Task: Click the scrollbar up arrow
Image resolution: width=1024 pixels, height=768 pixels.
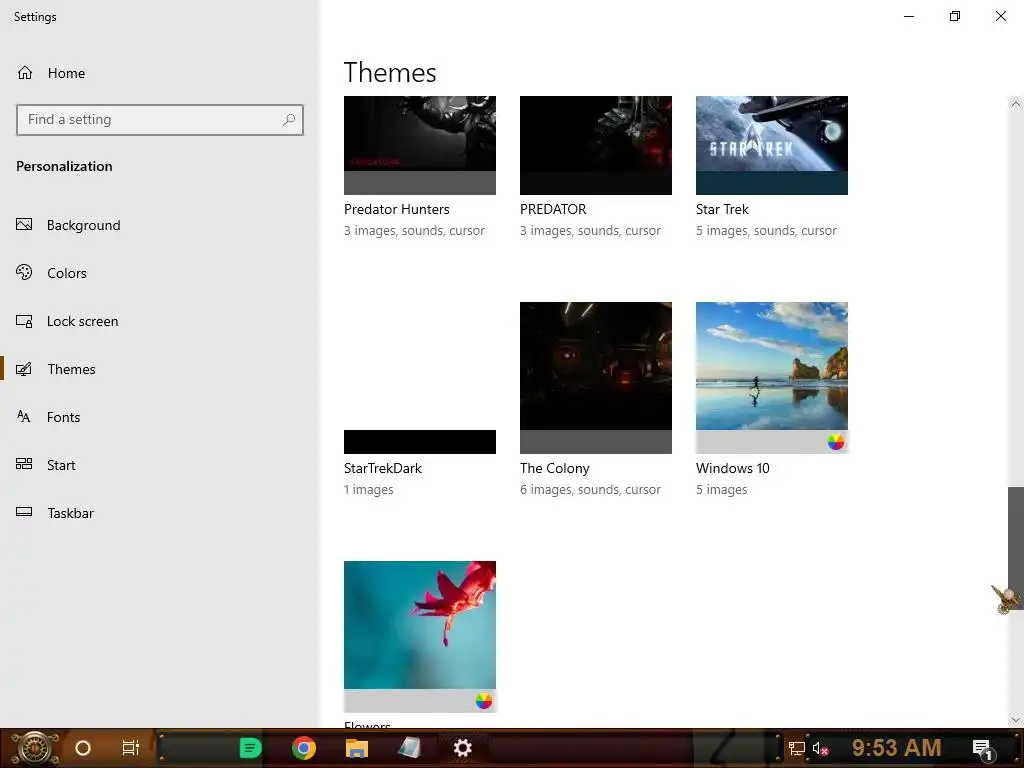Action: 1015,104
